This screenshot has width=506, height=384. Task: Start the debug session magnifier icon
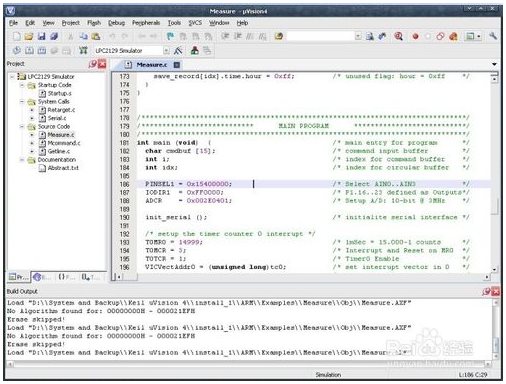pyautogui.click(x=398, y=36)
